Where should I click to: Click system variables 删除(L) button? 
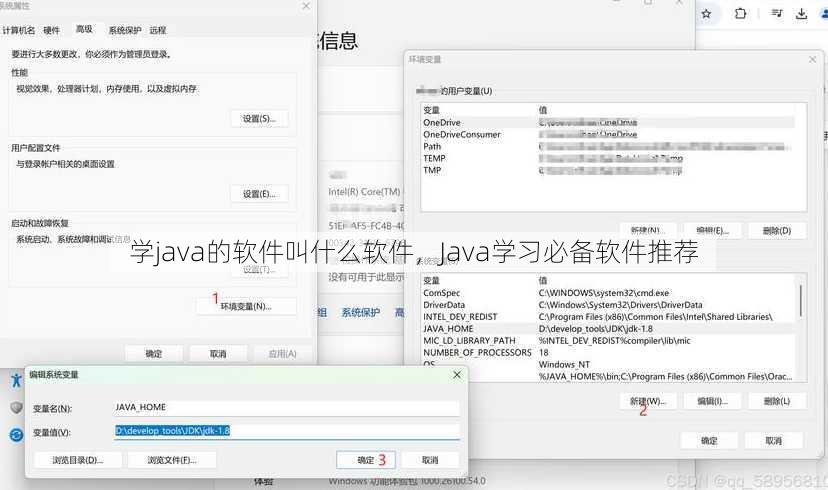[x=777, y=401]
